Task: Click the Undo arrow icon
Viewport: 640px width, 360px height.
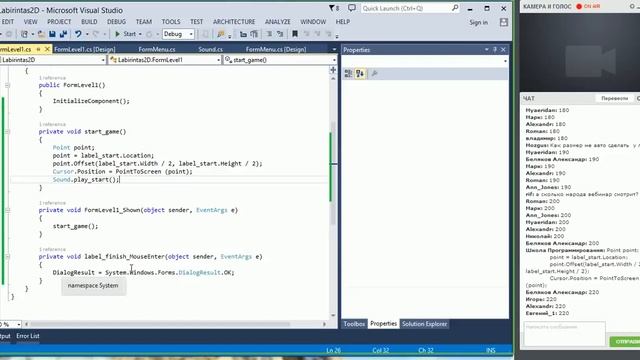Action: pyautogui.click(x=78, y=34)
